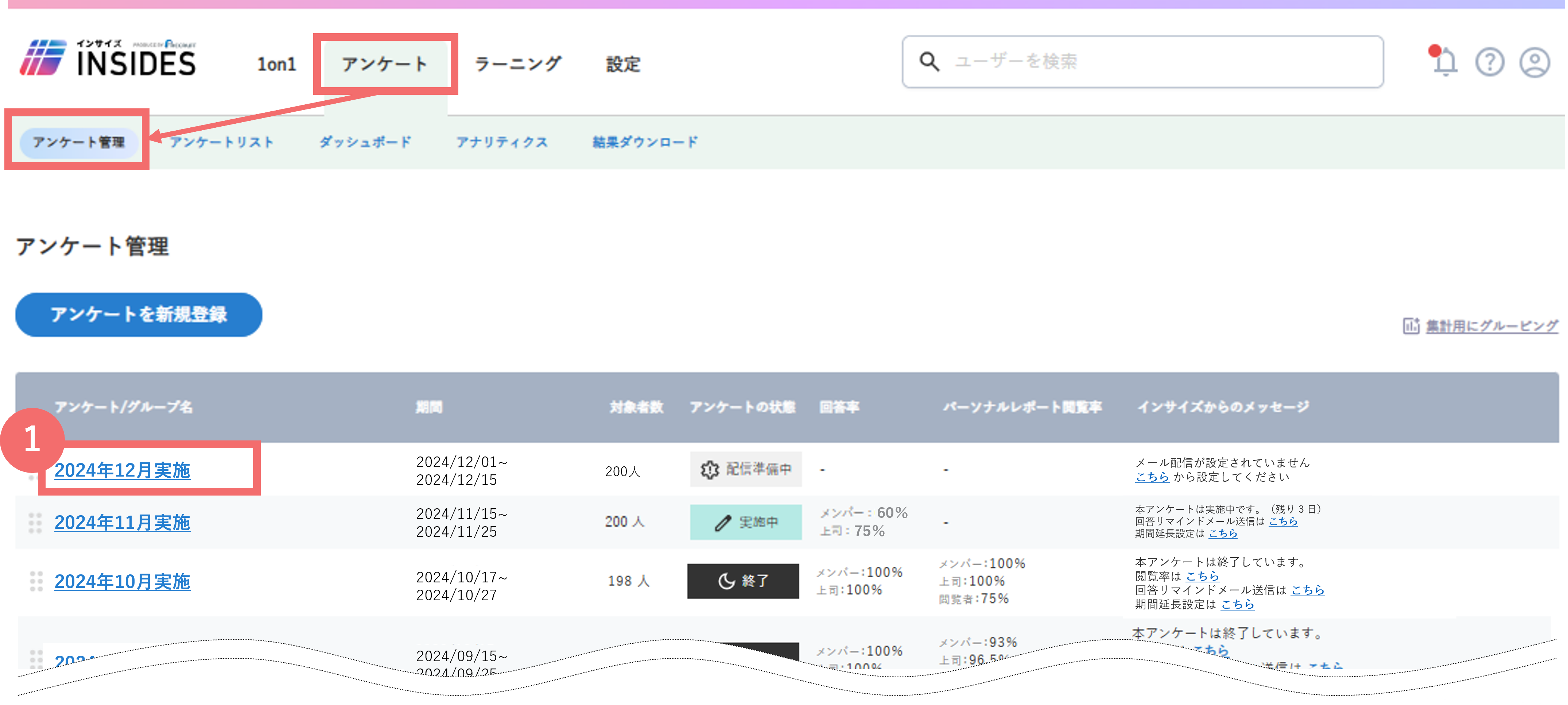1568x705 pixels.
Task: Open the アンケート menu
Action: 385,64
